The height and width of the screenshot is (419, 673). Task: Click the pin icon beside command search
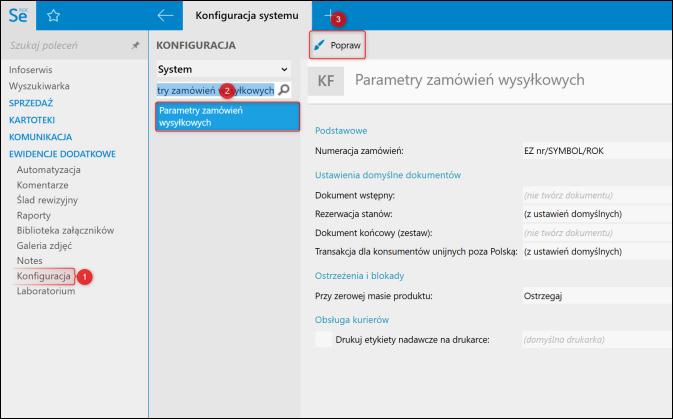pos(135,46)
